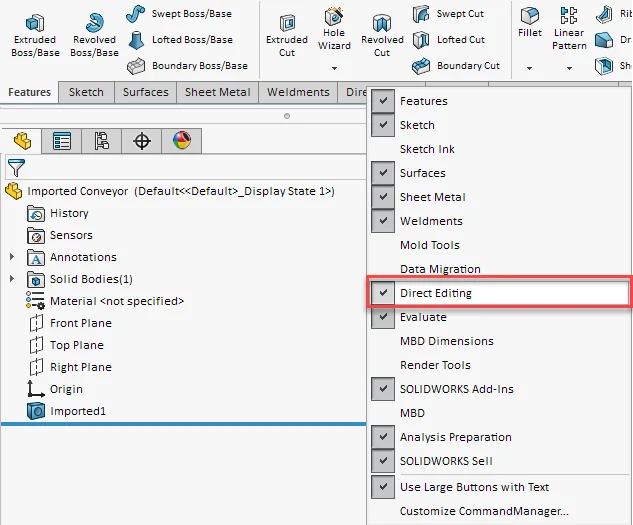Select the Extruded Cut tool

click(287, 36)
